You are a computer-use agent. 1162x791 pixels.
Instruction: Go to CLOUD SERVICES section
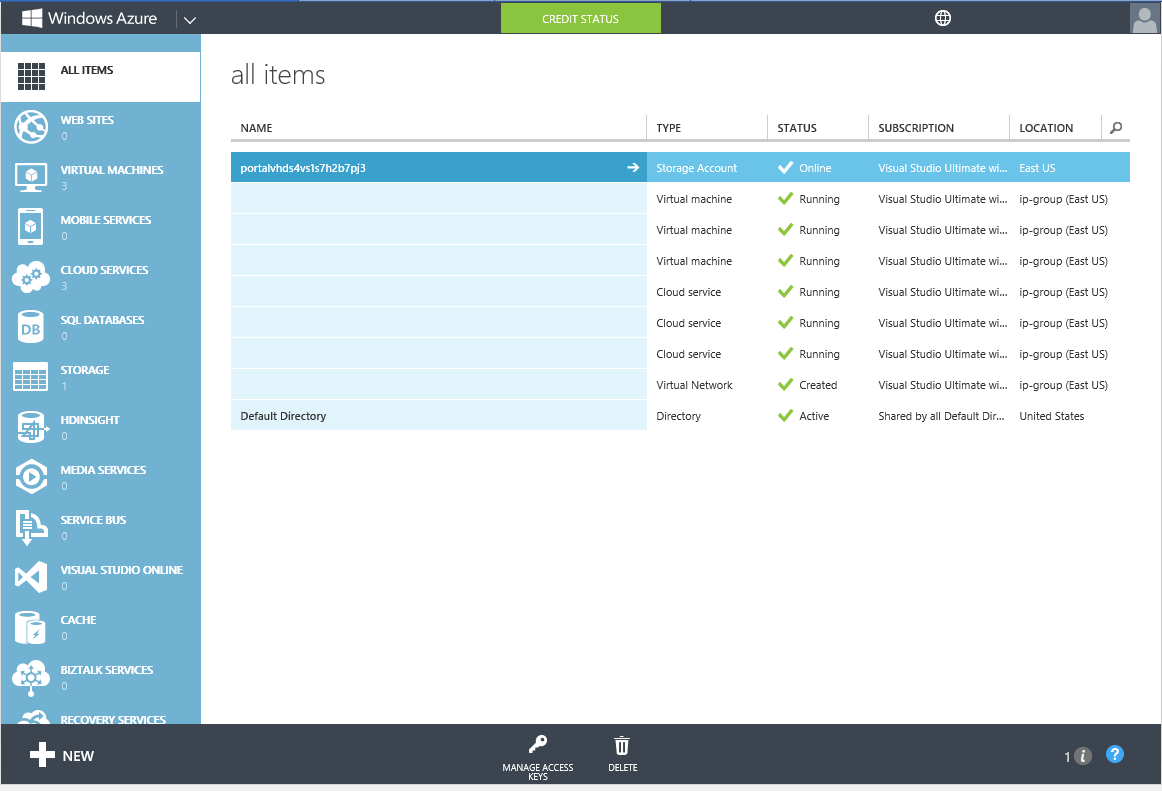(x=104, y=270)
